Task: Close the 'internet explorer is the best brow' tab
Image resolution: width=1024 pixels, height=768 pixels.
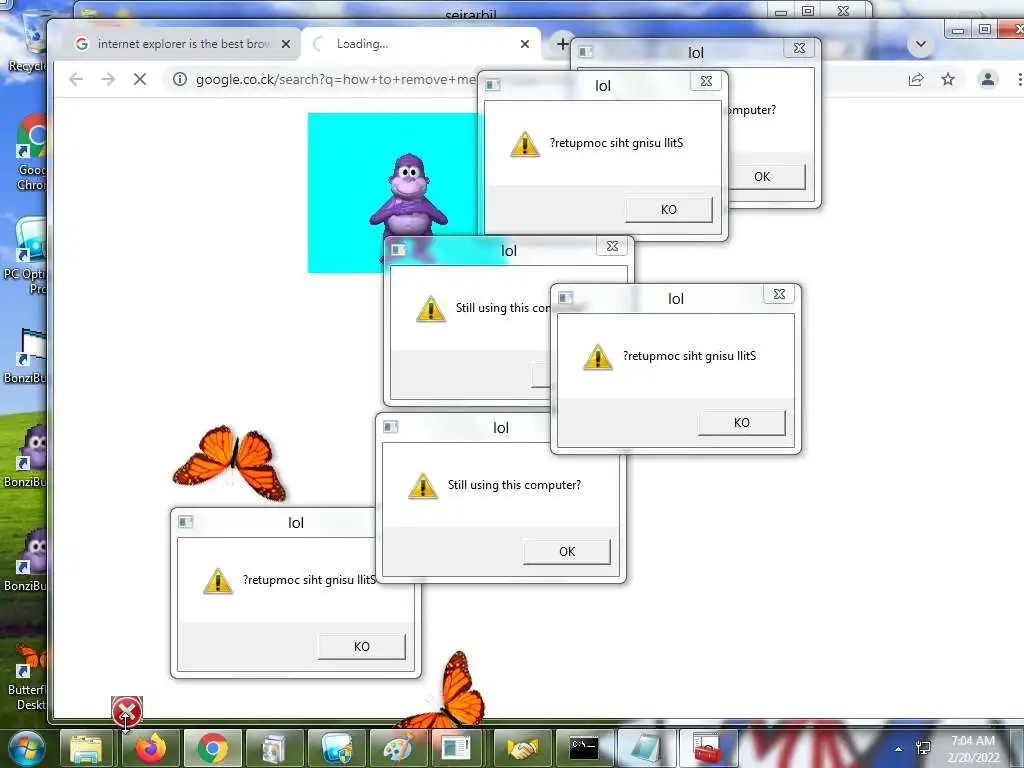Action: pyautogui.click(x=285, y=44)
